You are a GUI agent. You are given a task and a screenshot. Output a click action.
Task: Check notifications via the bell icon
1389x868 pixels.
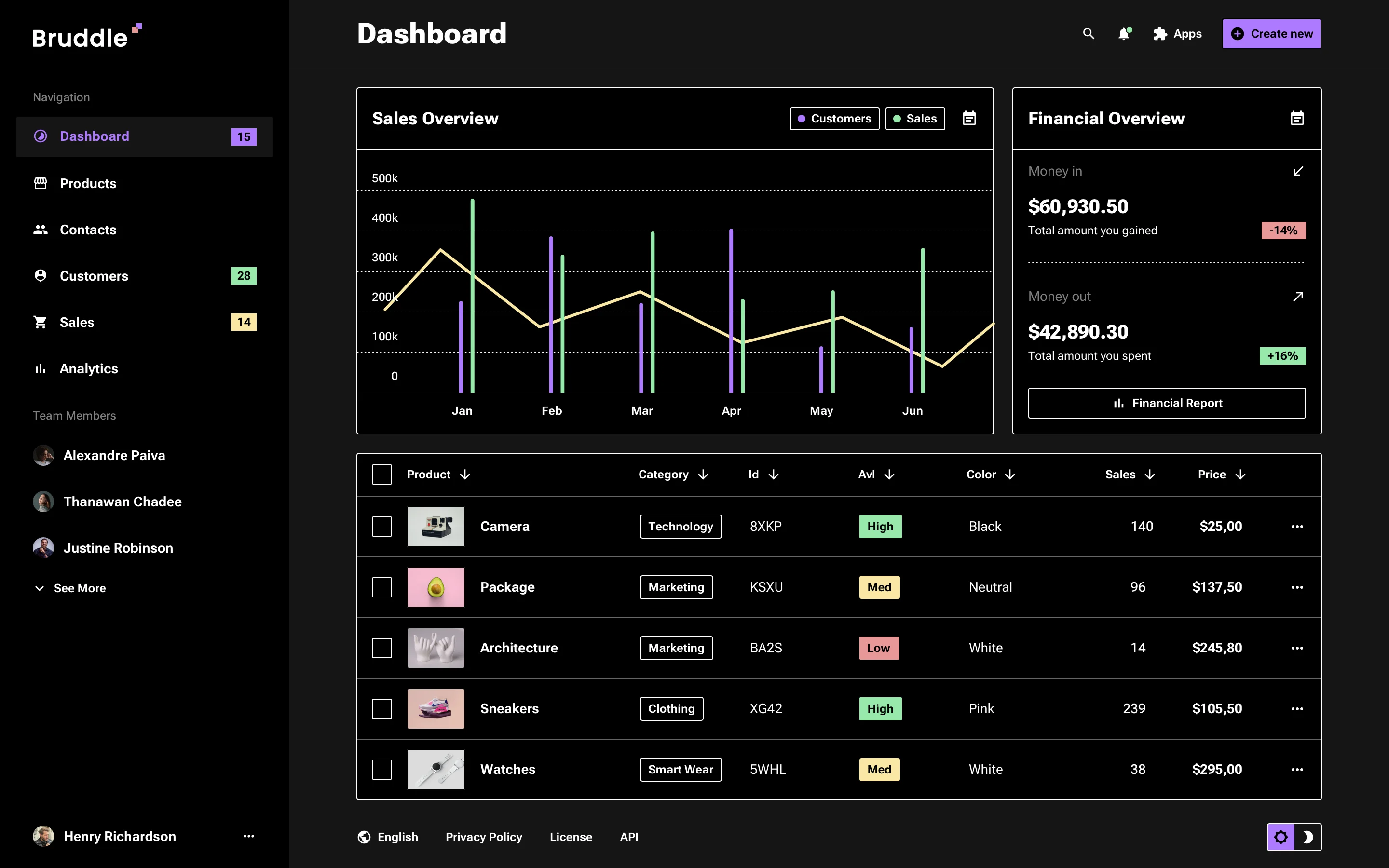coord(1124,34)
